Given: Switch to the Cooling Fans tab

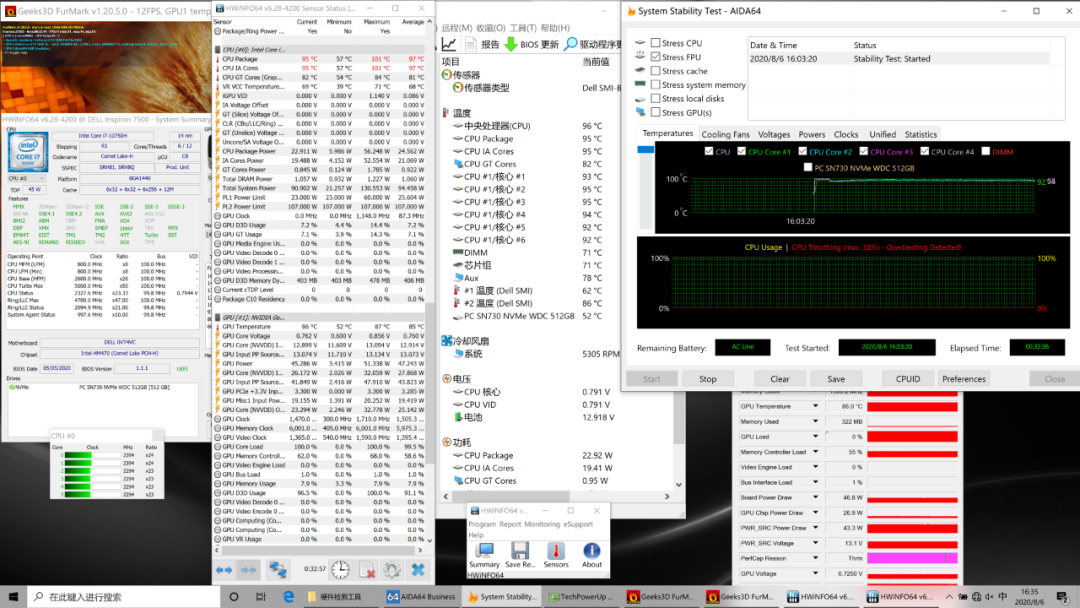Looking at the screenshot, I should 725,134.
